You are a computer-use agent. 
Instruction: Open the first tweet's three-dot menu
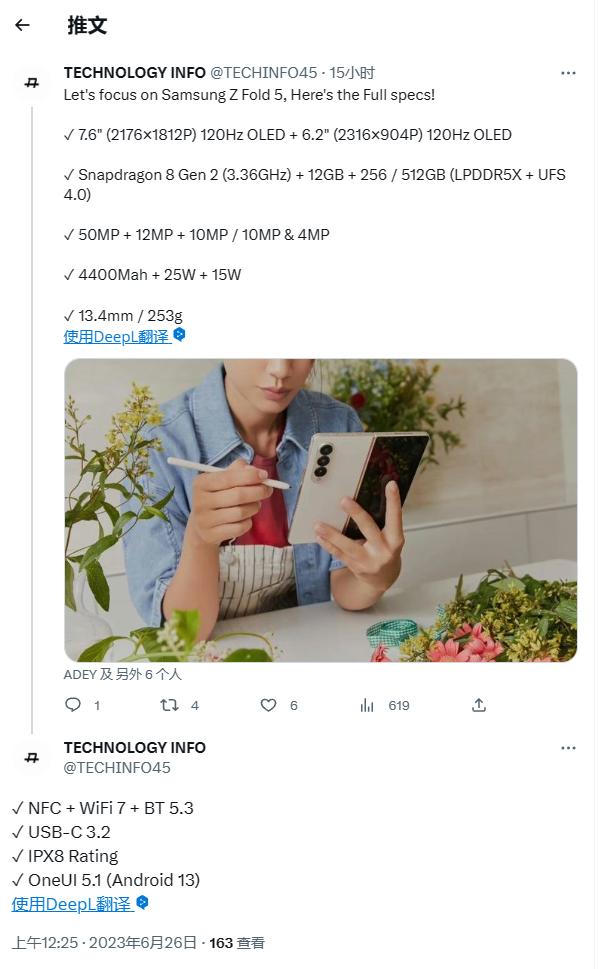coord(568,73)
